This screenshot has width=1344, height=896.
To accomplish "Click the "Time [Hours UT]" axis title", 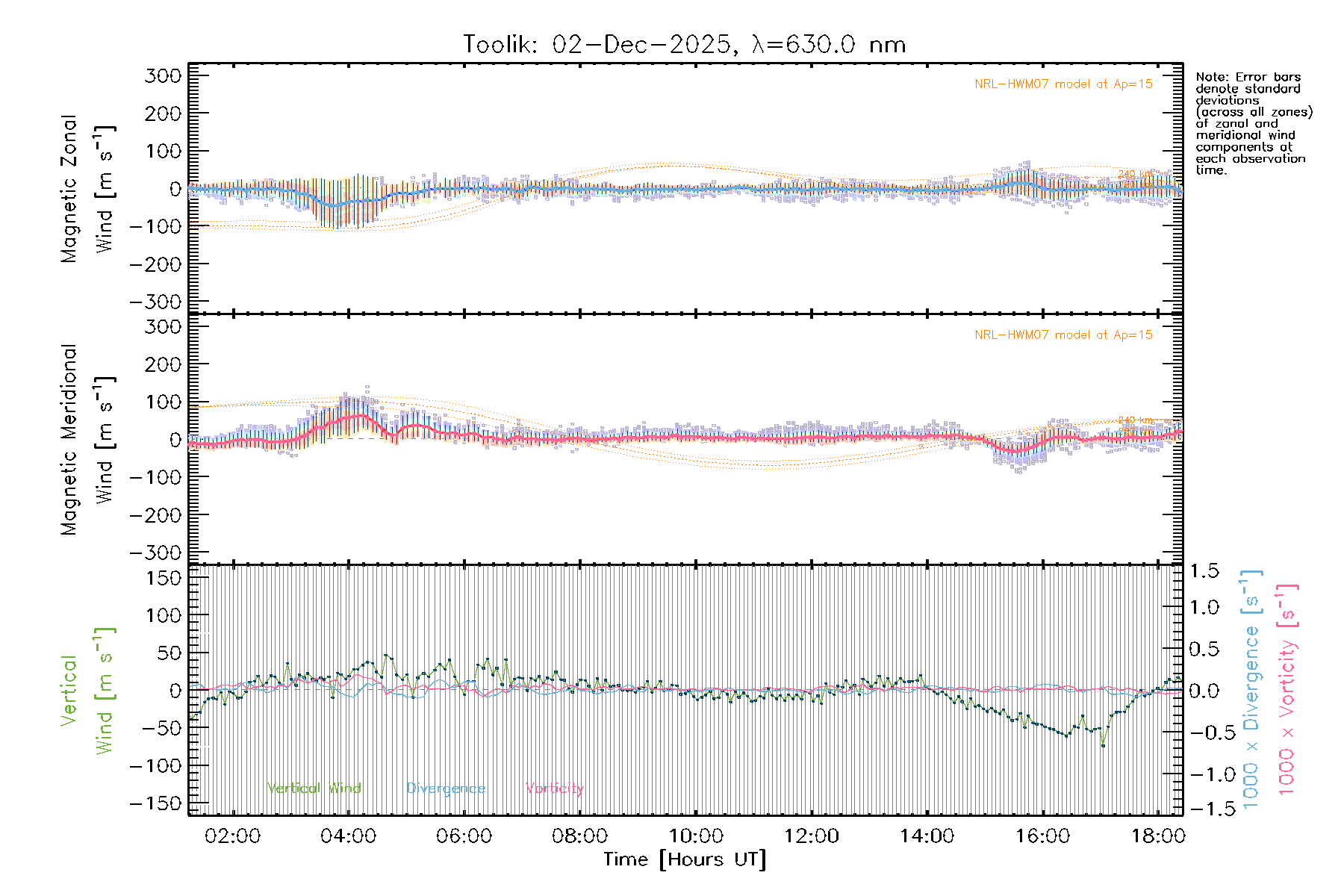I will point(685,859).
